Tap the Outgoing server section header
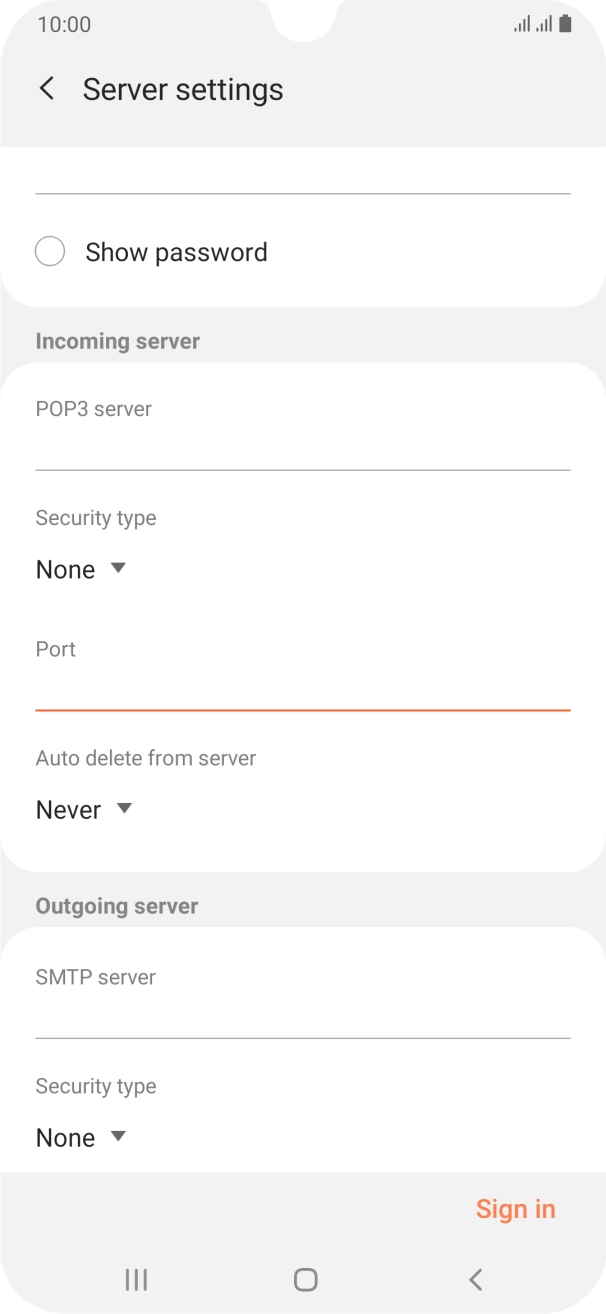 116,906
